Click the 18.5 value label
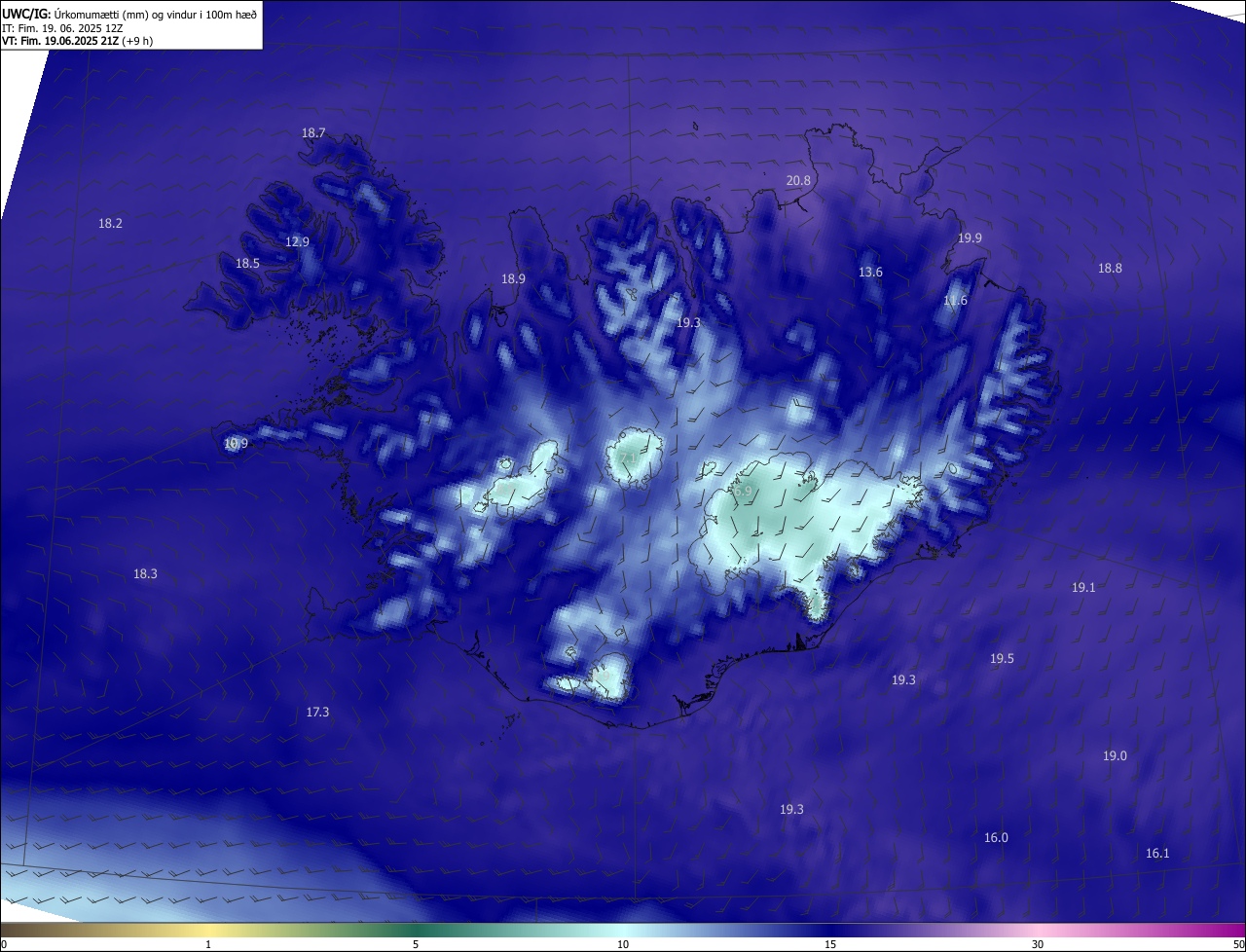The width and height of the screenshot is (1246, 952). click(x=247, y=264)
